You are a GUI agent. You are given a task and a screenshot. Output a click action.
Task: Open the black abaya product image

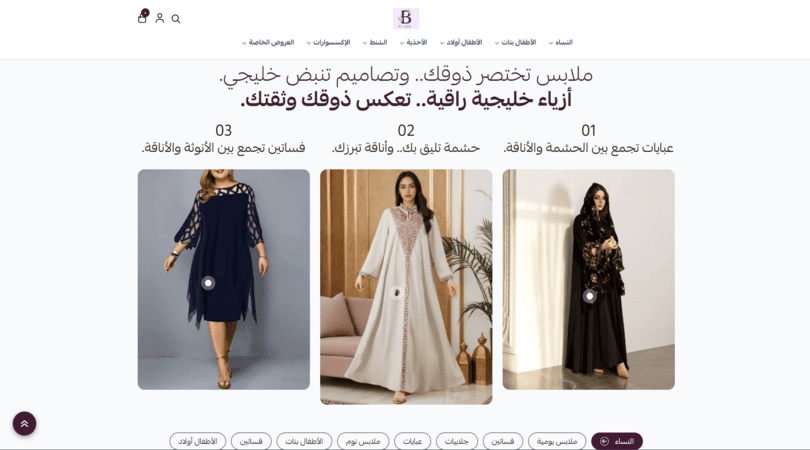[x=588, y=280]
